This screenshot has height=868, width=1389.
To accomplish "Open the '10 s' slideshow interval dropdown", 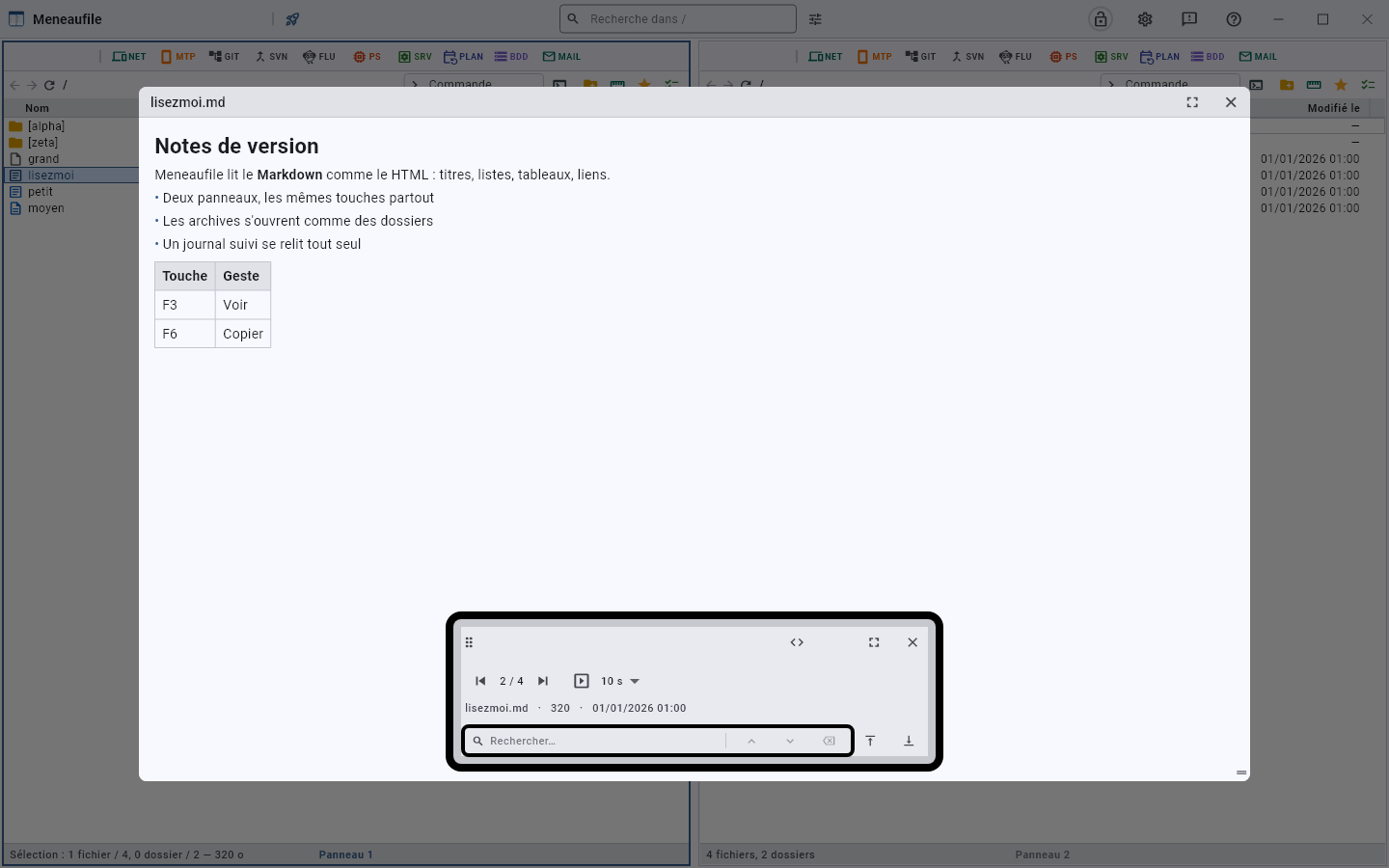I will click(620, 681).
